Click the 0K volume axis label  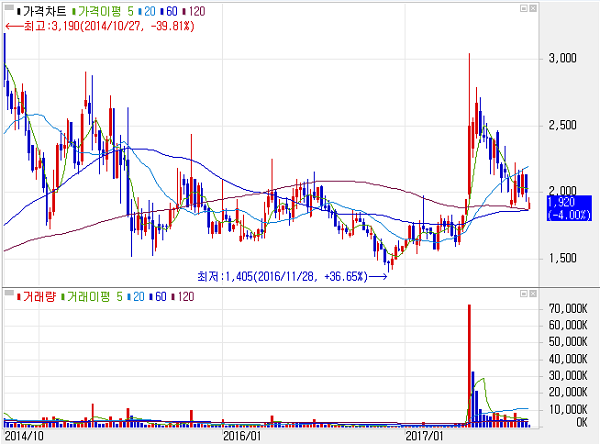582,422
